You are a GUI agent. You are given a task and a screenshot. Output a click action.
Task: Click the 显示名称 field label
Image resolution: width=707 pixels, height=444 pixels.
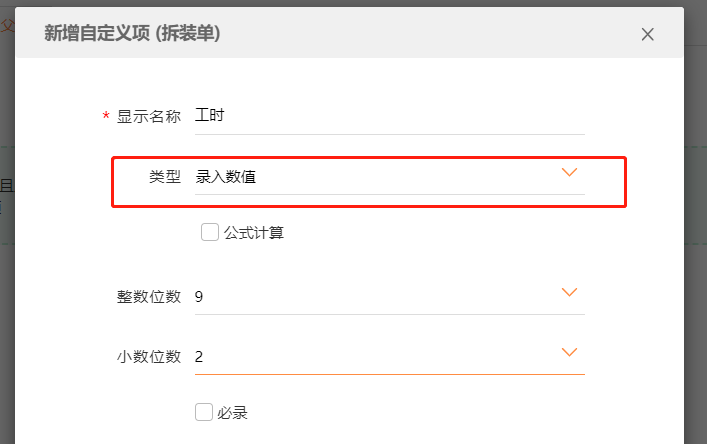pyautogui.click(x=149, y=116)
